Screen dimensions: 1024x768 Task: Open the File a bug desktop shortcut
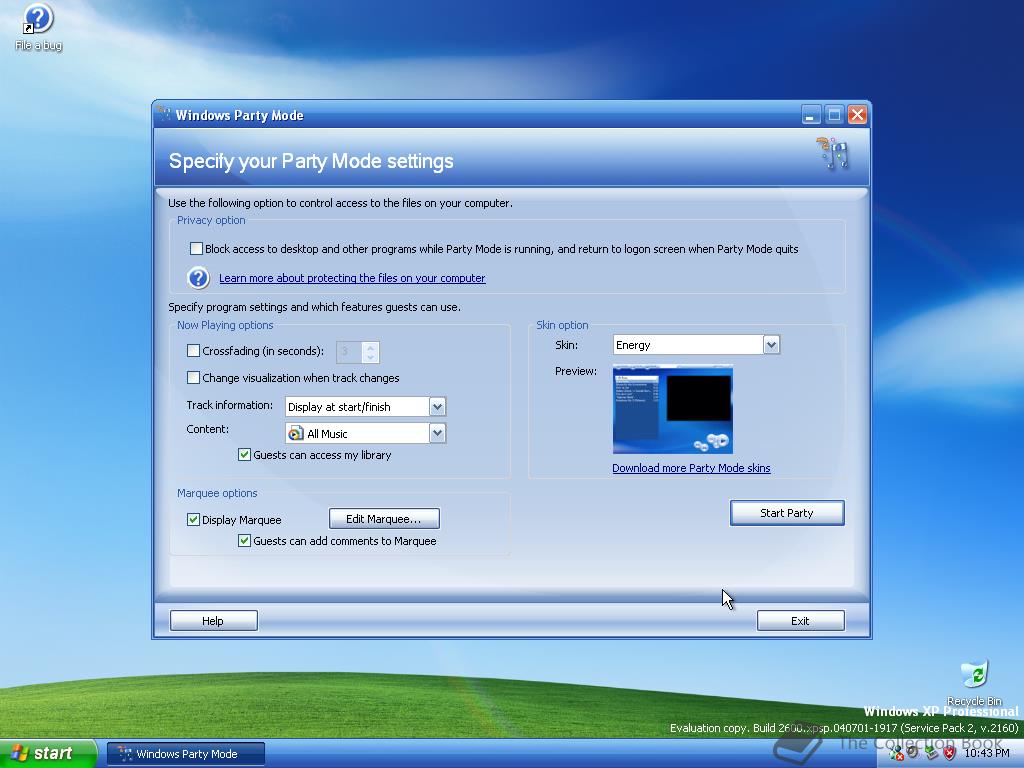(x=39, y=28)
